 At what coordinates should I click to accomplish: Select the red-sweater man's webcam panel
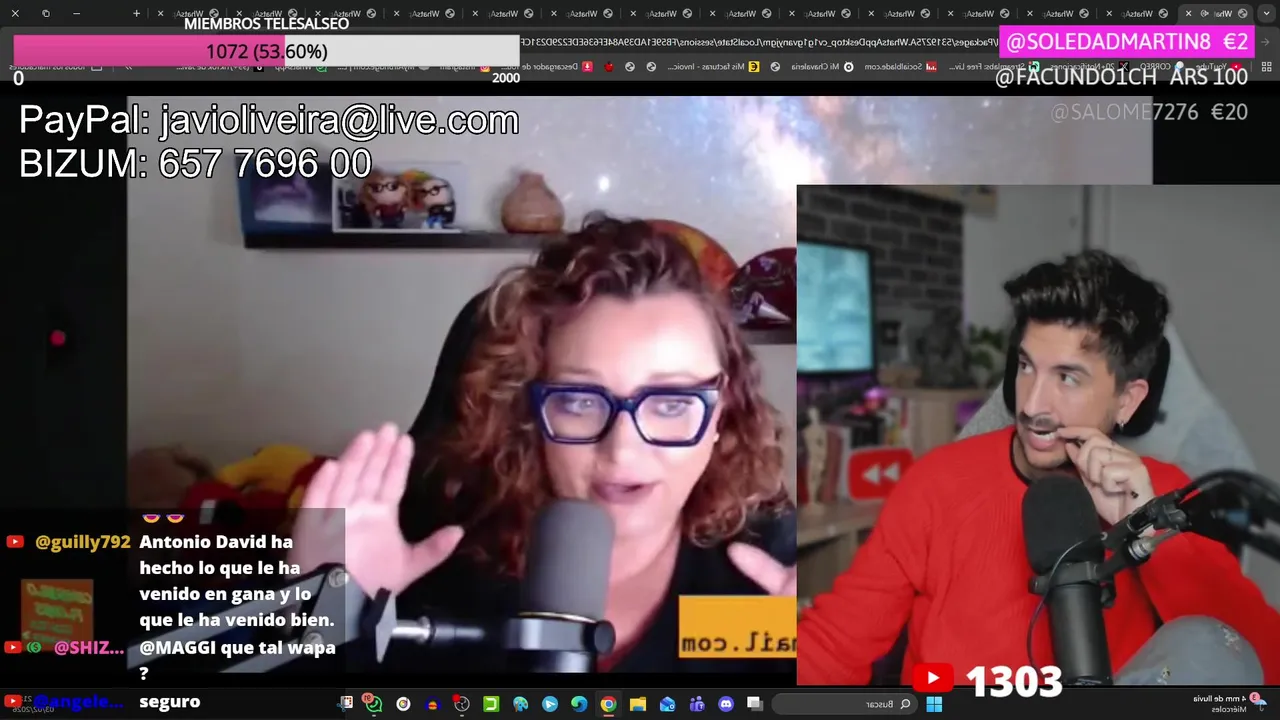point(1038,435)
